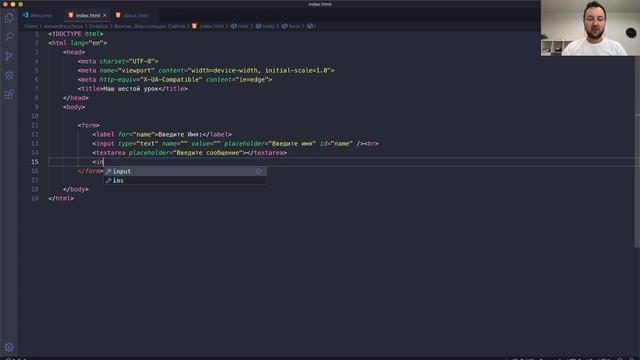Image resolution: width=640 pixels, height=360 pixels.
Task: Click the viewport meta content value
Action: click(x=260, y=70)
